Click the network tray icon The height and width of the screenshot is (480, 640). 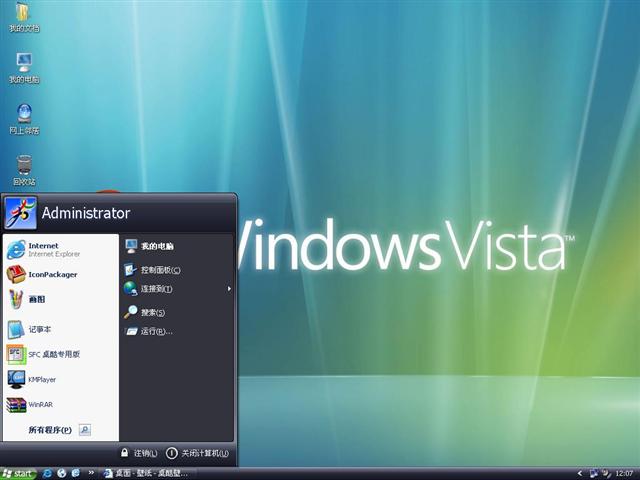tap(593, 473)
